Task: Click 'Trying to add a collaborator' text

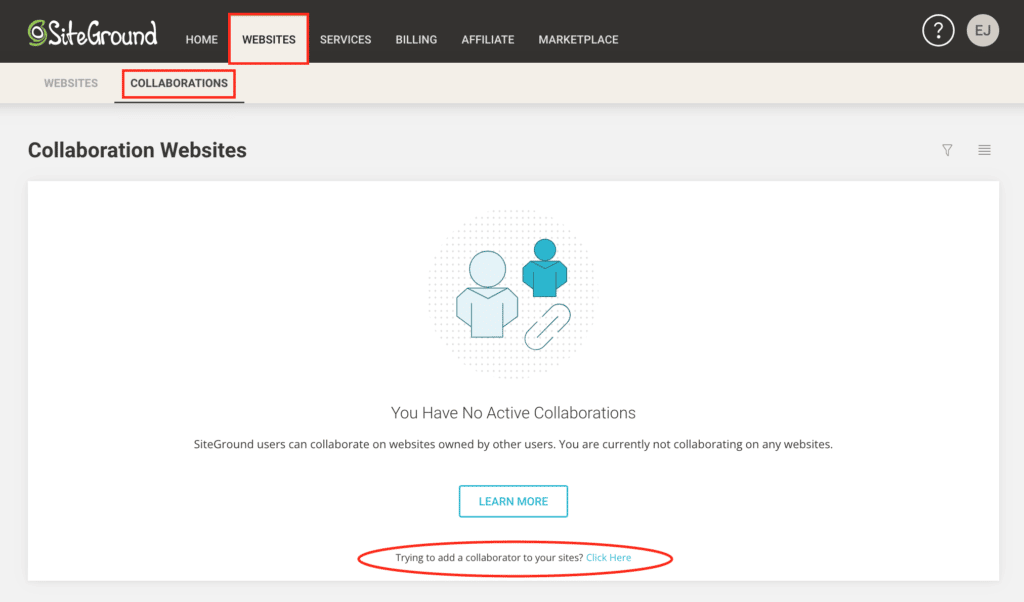Action: pos(489,558)
